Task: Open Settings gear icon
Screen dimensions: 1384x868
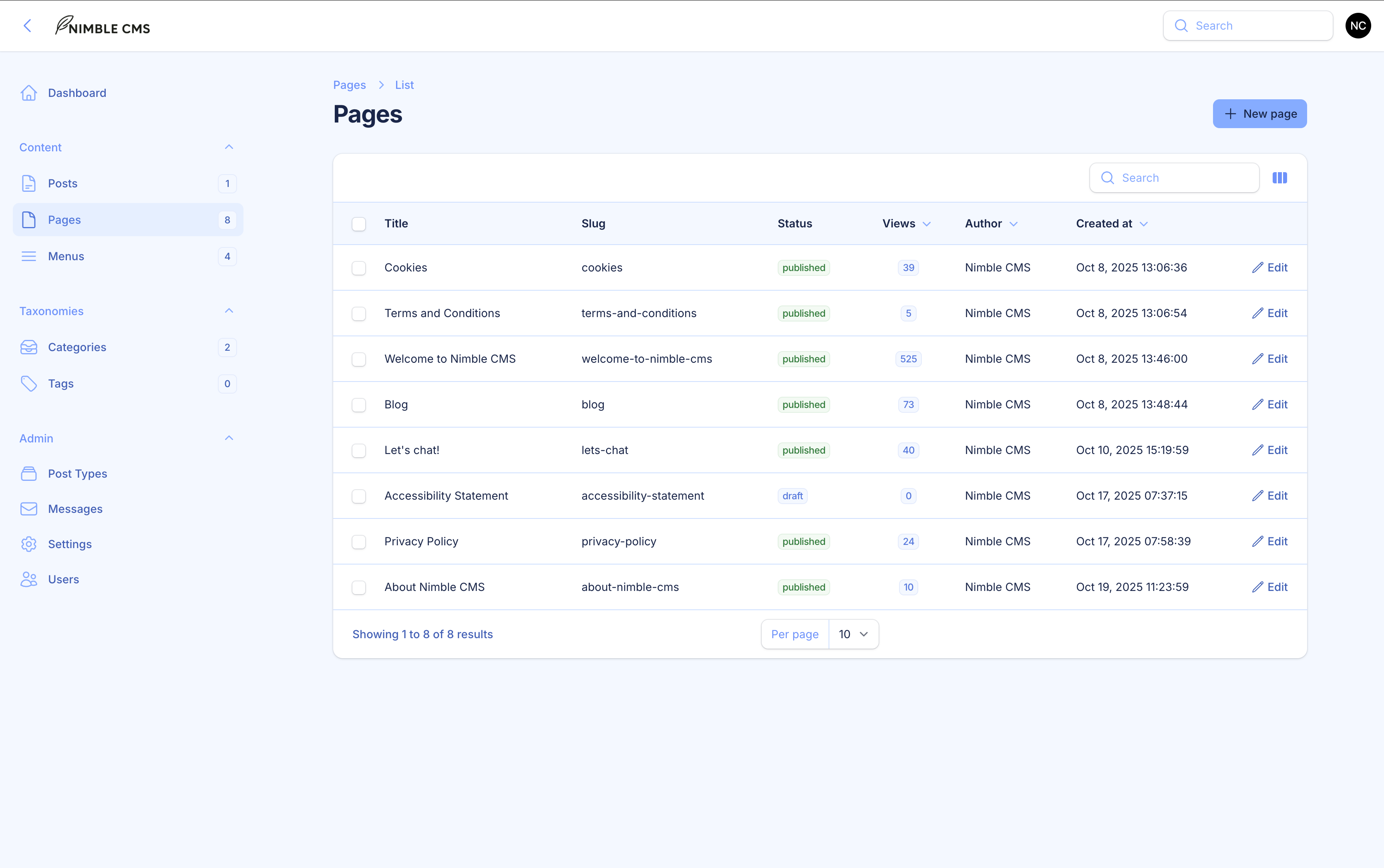Action: (x=29, y=544)
